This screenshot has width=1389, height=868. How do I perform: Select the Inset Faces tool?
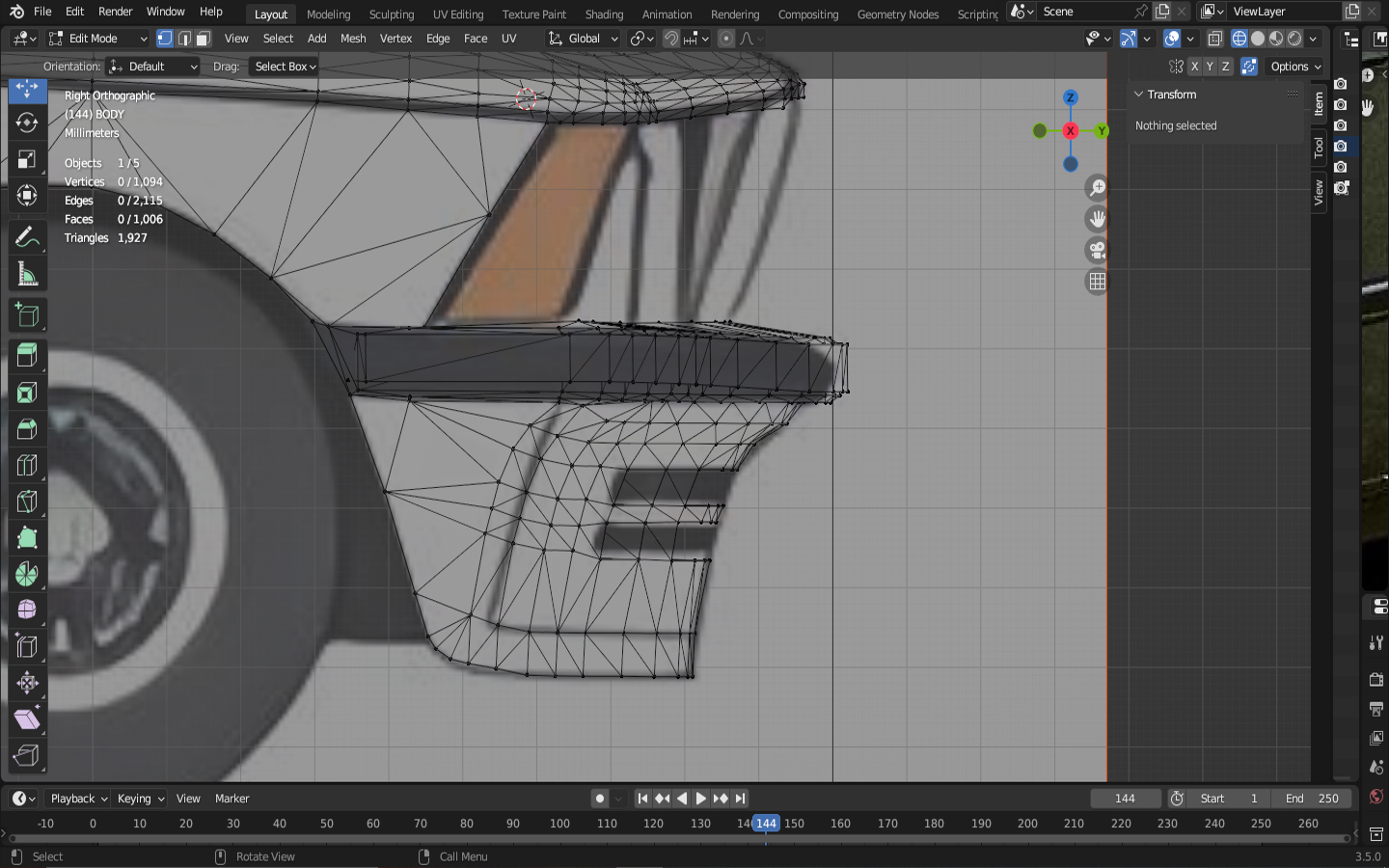coord(27,392)
